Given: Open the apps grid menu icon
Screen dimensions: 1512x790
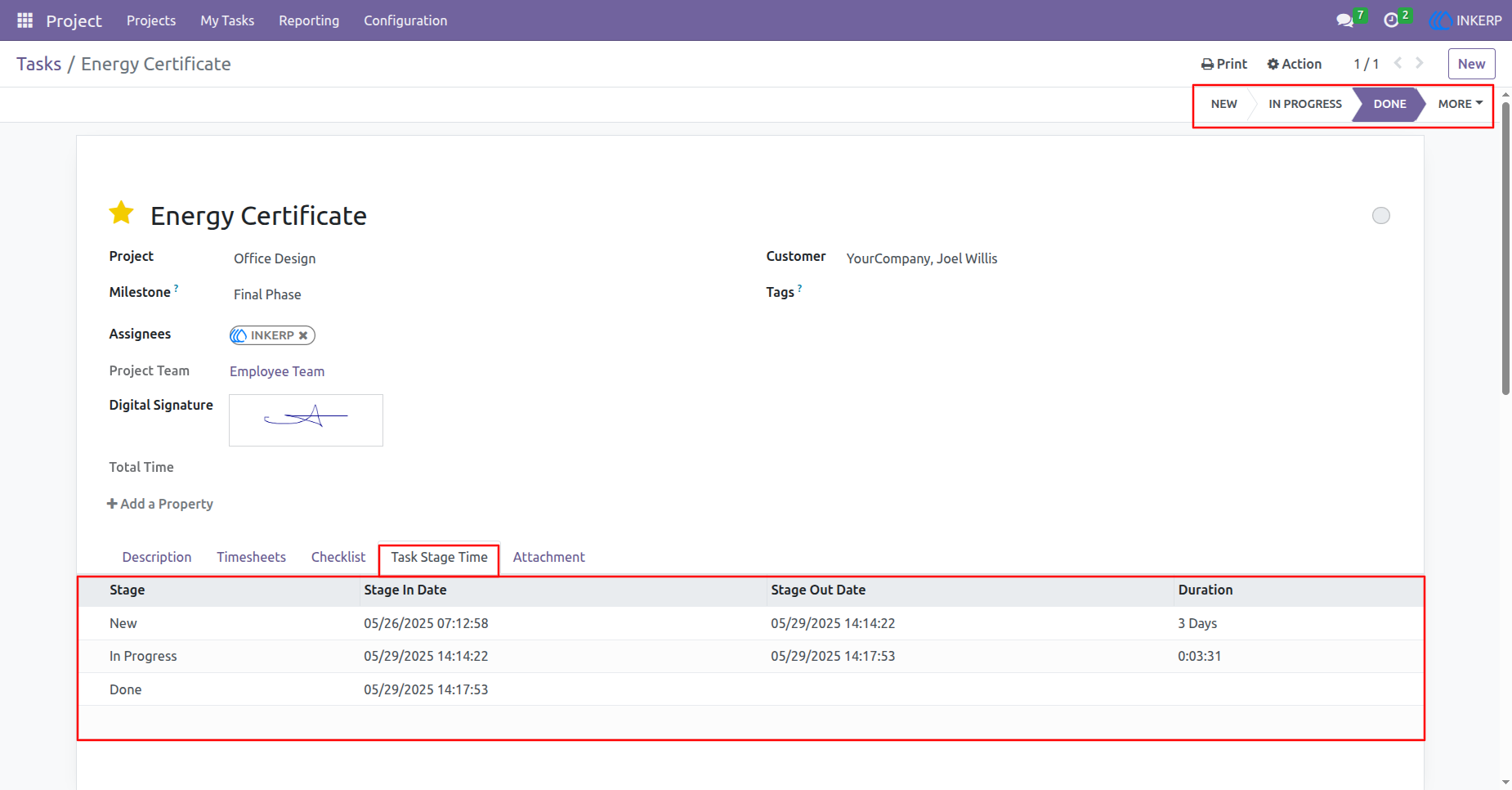Looking at the screenshot, I should (25, 20).
